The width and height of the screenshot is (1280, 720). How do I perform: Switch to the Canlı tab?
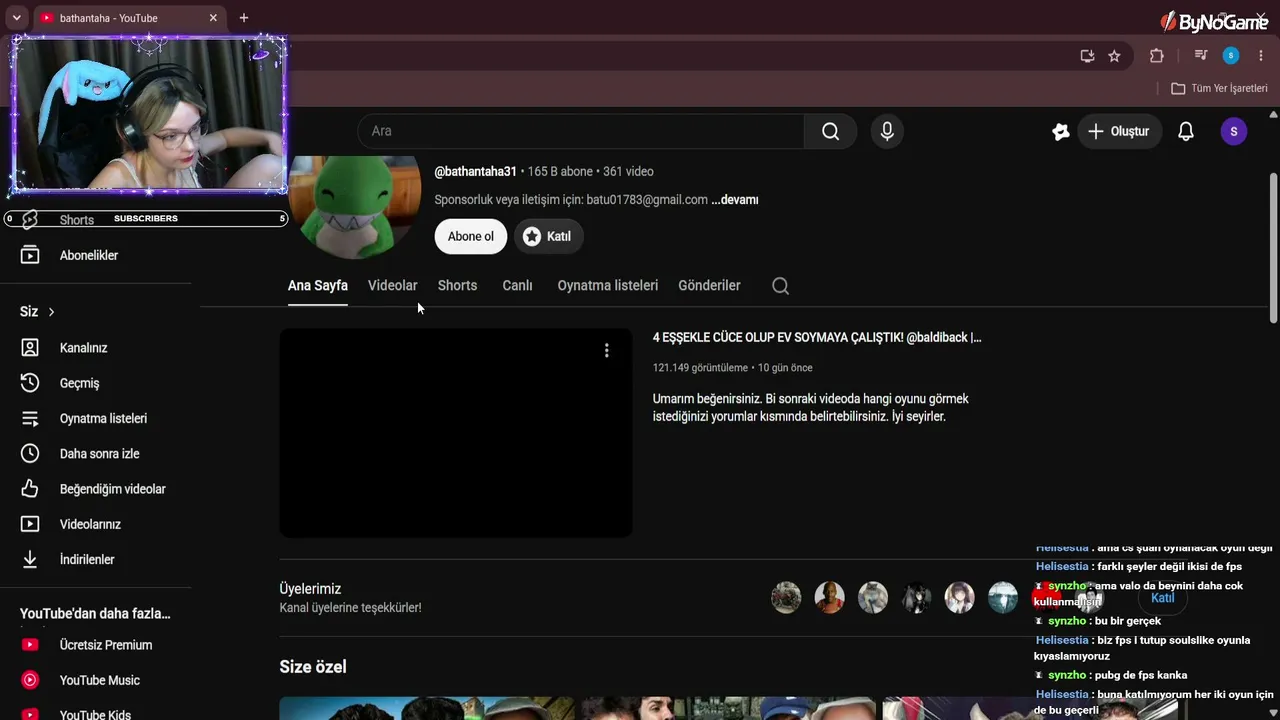[517, 286]
